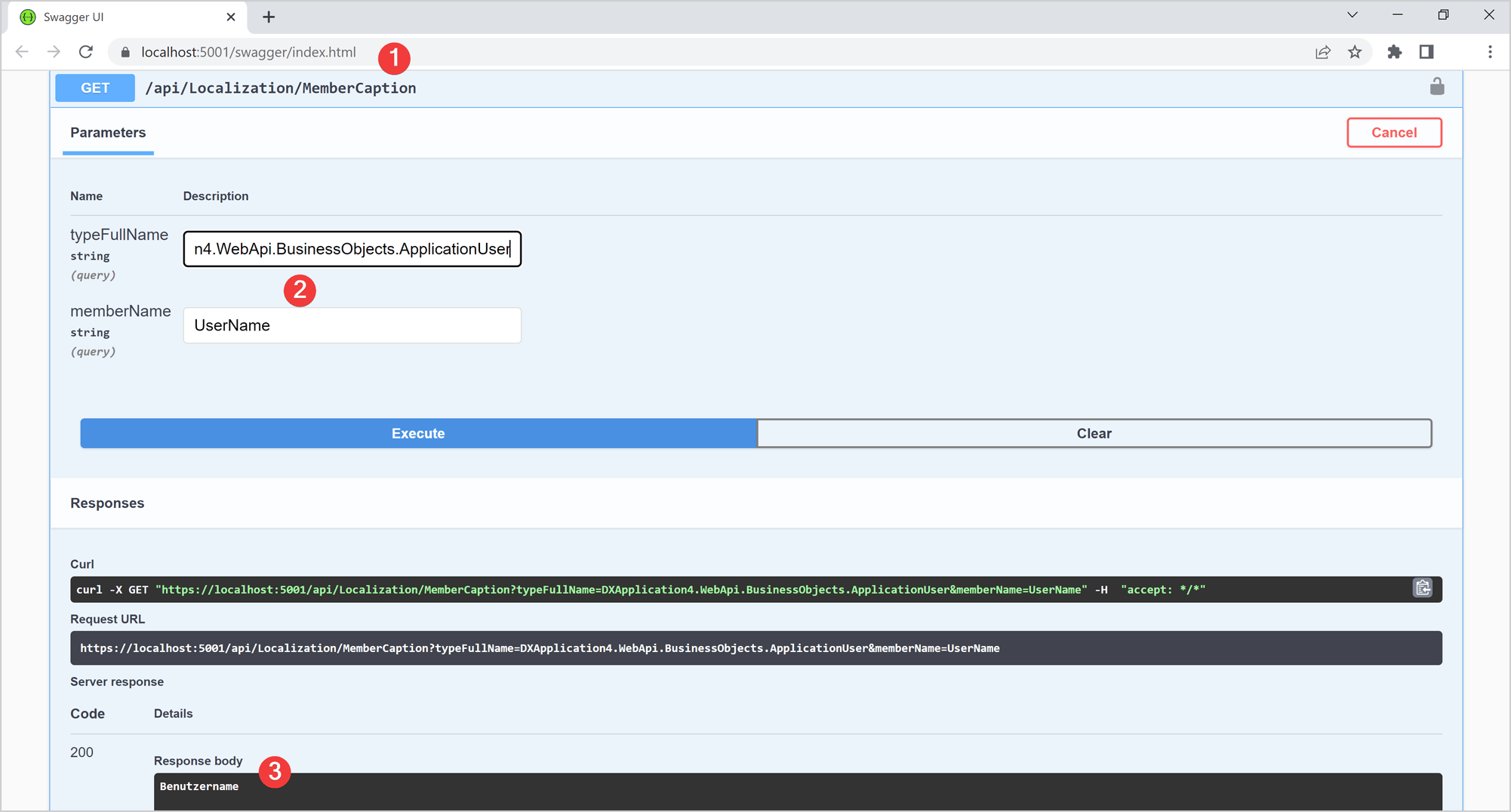Open the Chrome extensions puzzle icon
This screenshot has width=1511, height=812.
(x=1394, y=51)
